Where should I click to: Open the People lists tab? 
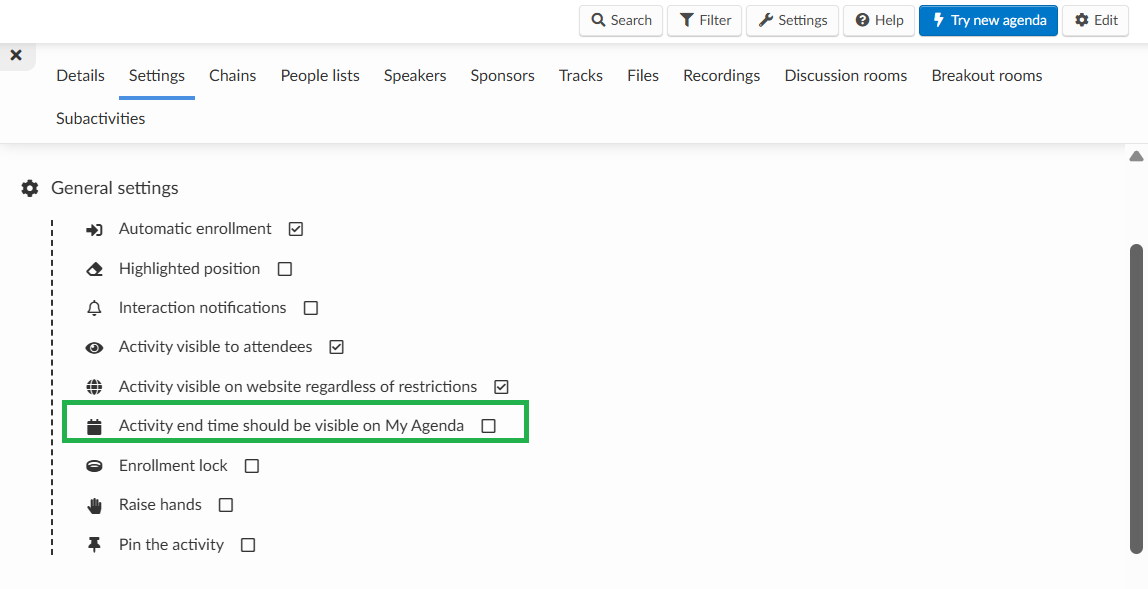pyautogui.click(x=320, y=75)
